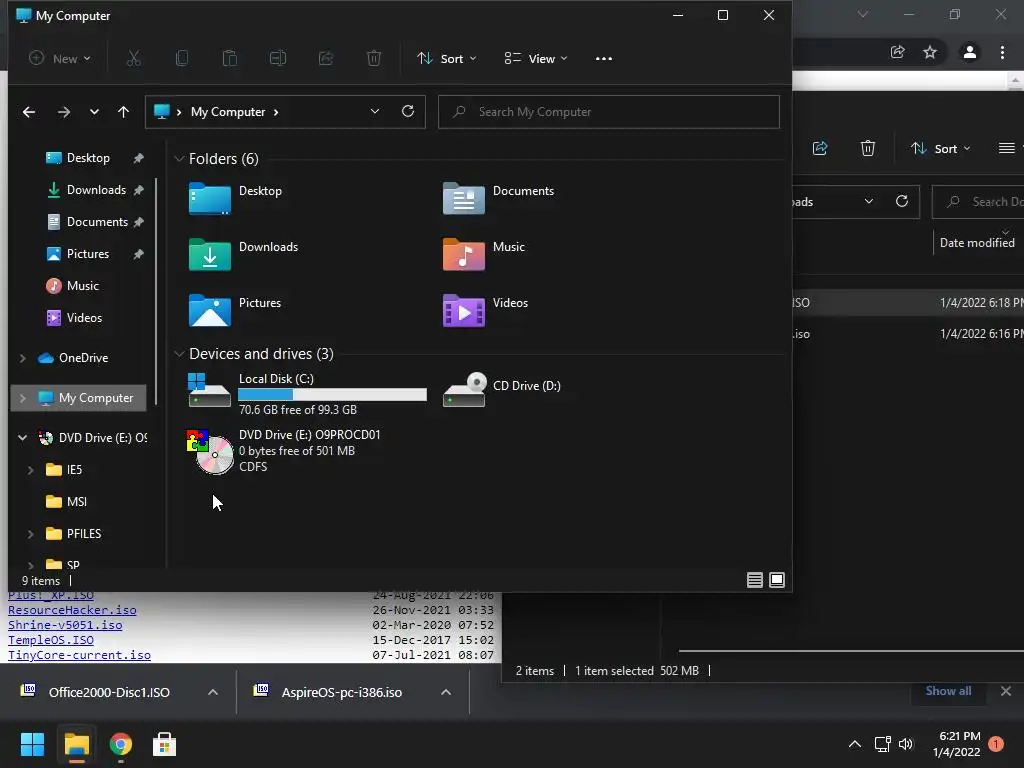Open the View options menu
1024x768 pixels.
point(536,58)
